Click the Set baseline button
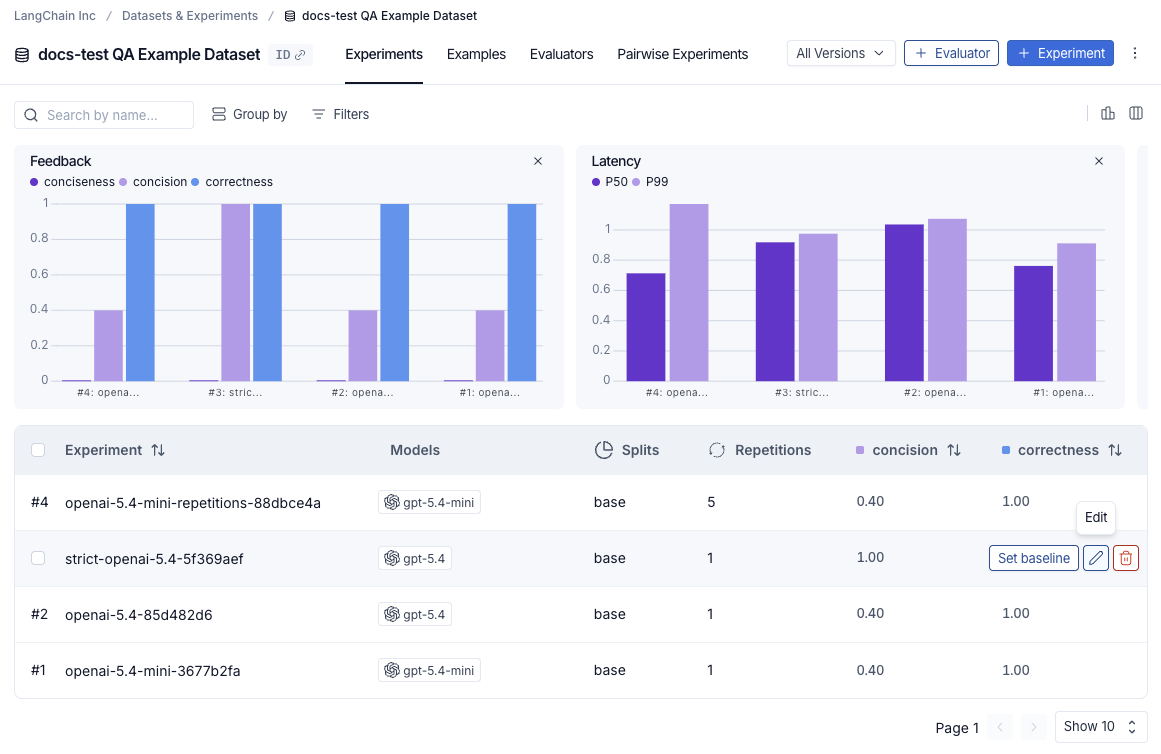Screen dimensions: 1161x754 [1034, 558]
